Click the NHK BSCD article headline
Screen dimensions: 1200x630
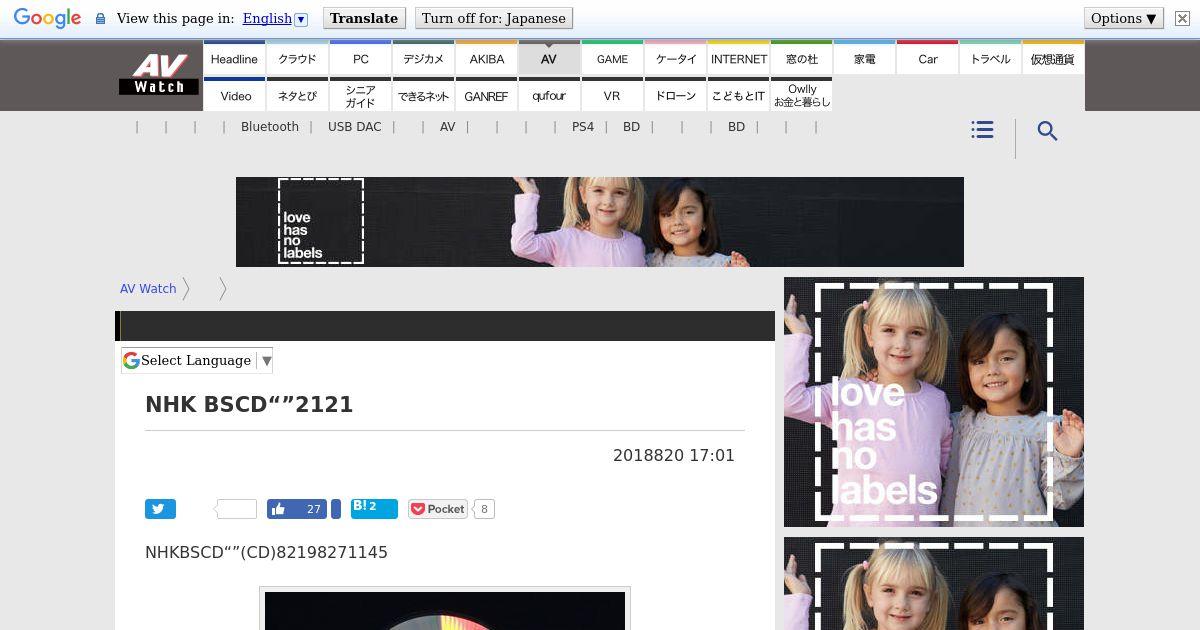[249, 404]
